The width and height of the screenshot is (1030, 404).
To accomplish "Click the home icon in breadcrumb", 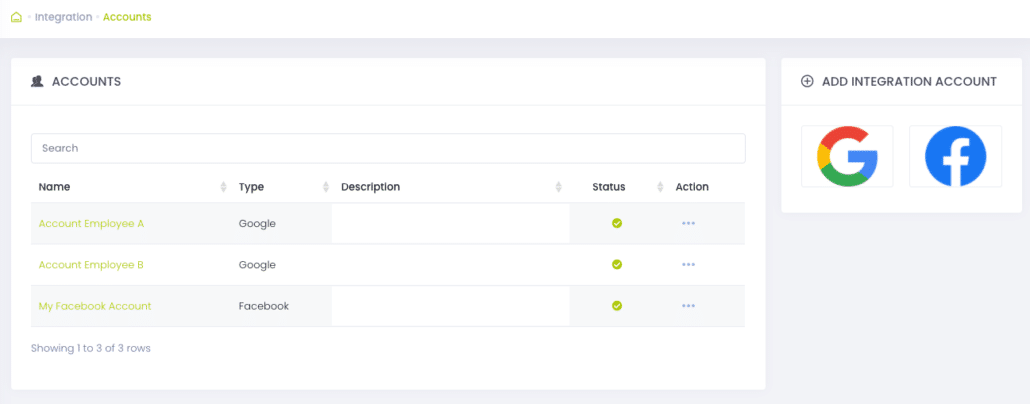I will coord(16,17).
